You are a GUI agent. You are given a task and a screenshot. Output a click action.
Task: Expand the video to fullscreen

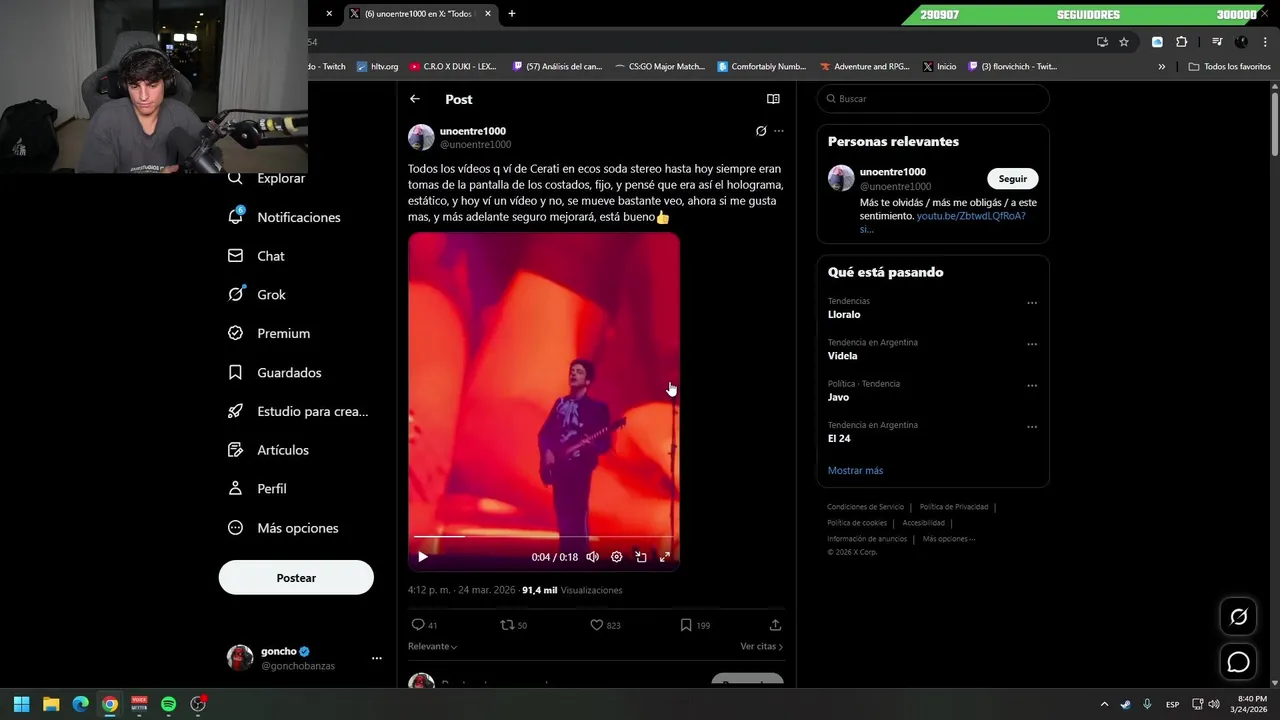tap(665, 557)
